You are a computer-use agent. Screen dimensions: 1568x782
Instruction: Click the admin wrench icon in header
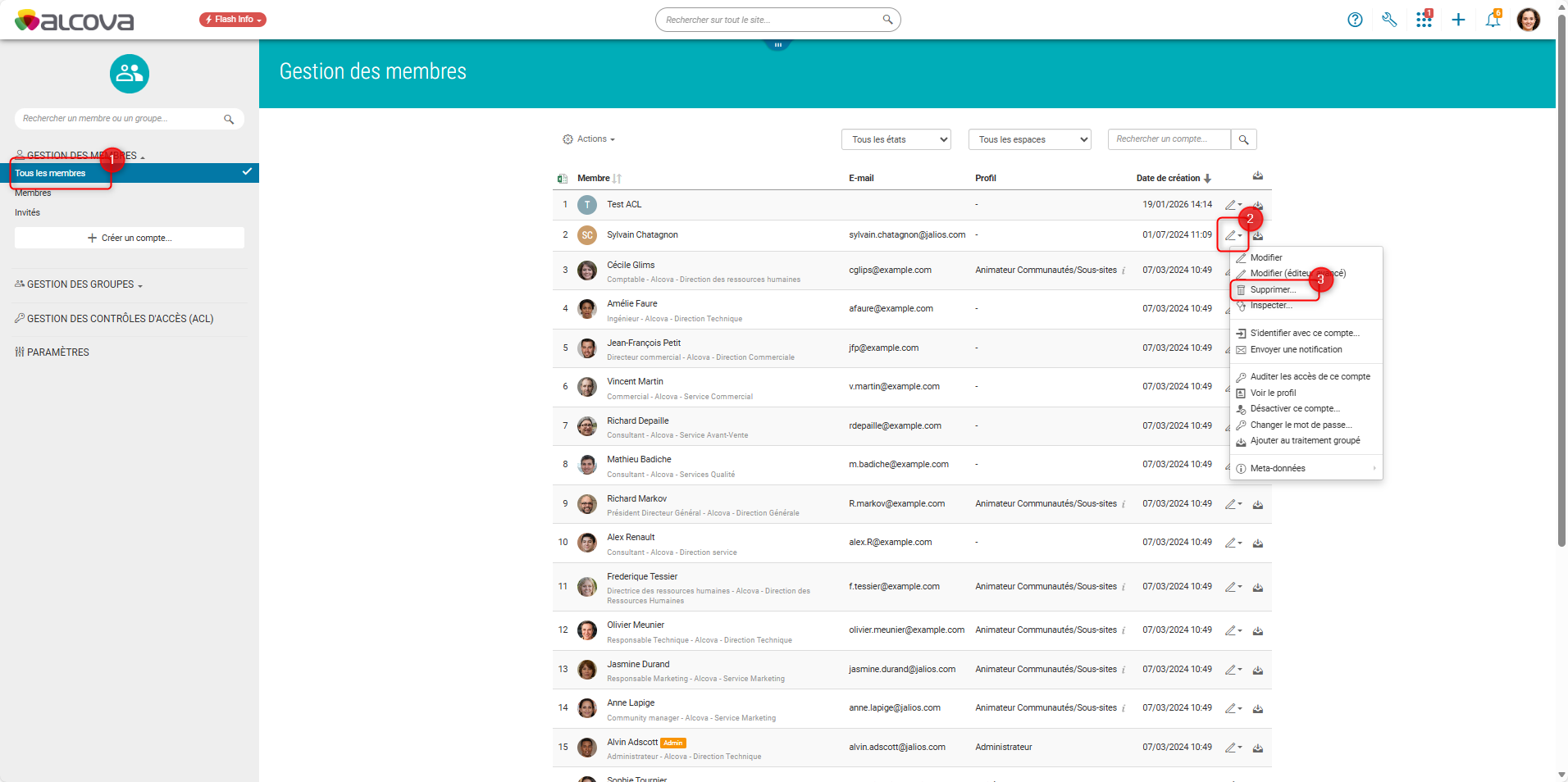click(x=1389, y=20)
